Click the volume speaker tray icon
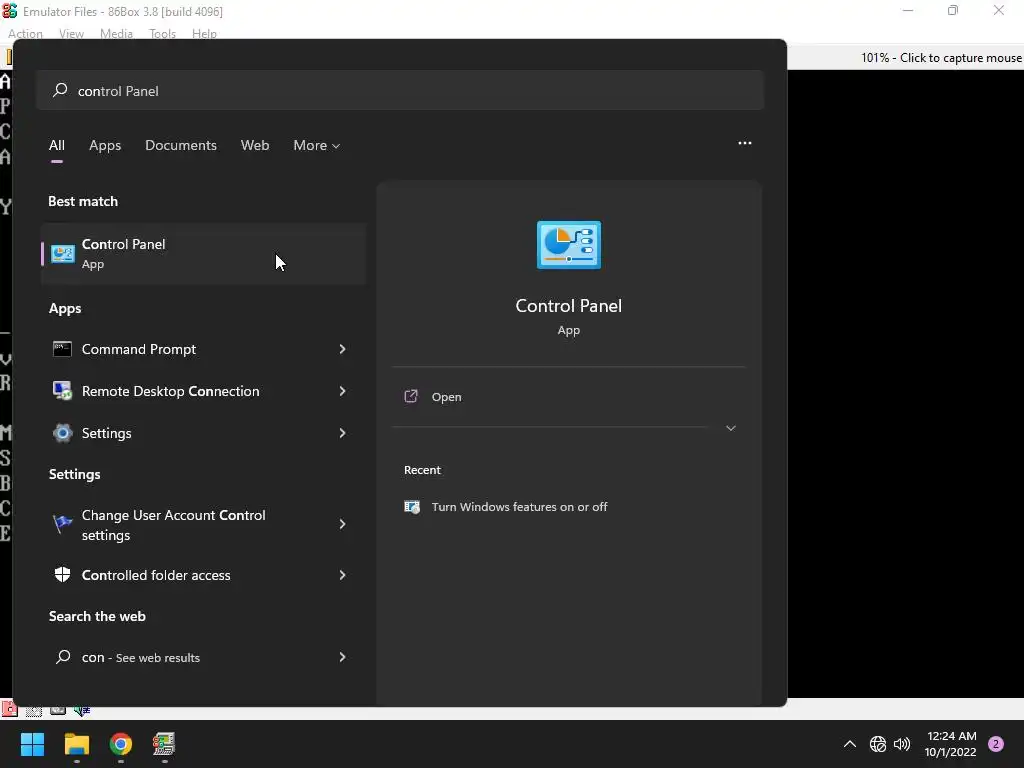Screen dimensions: 1024x768 click(902, 744)
